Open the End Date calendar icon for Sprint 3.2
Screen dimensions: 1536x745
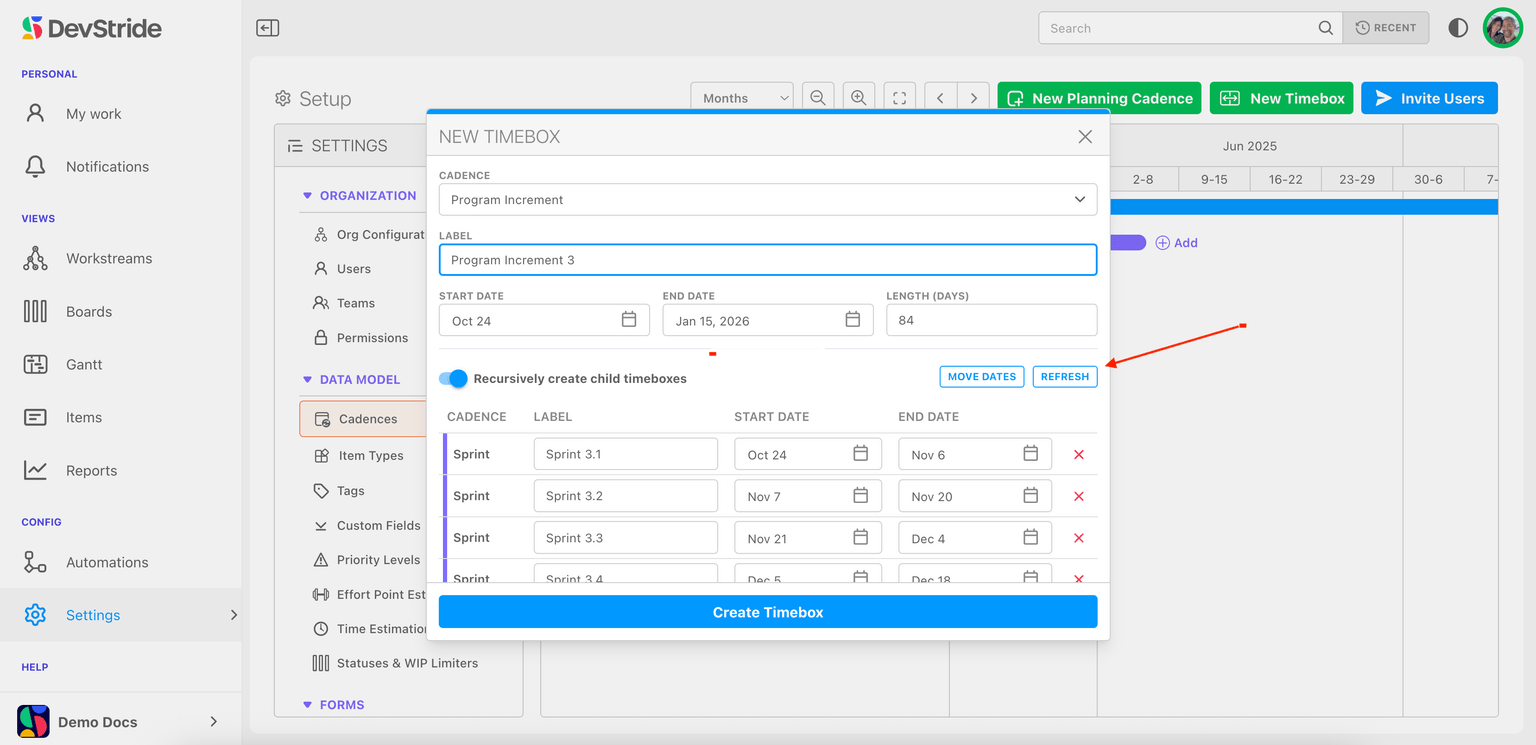point(1030,496)
